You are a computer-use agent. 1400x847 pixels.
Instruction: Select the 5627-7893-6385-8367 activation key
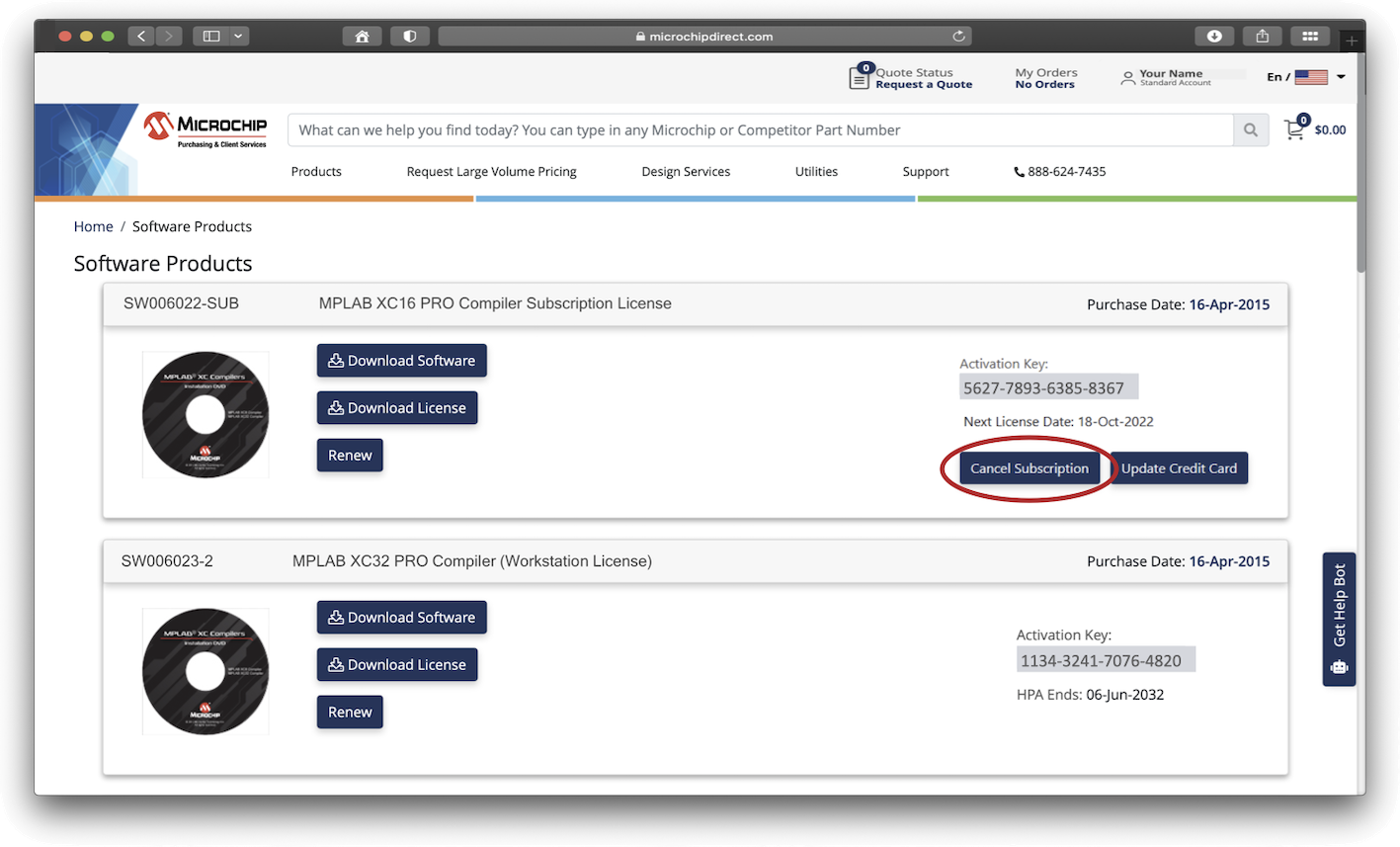(1049, 387)
